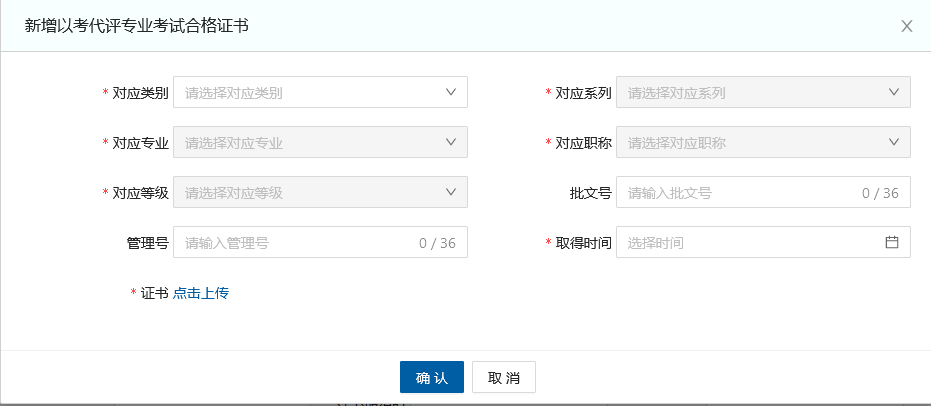Click the calendar icon in 取得时间 field
Image resolution: width=931 pixels, height=406 pixels.
pyautogui.click(x=892, y=242)
